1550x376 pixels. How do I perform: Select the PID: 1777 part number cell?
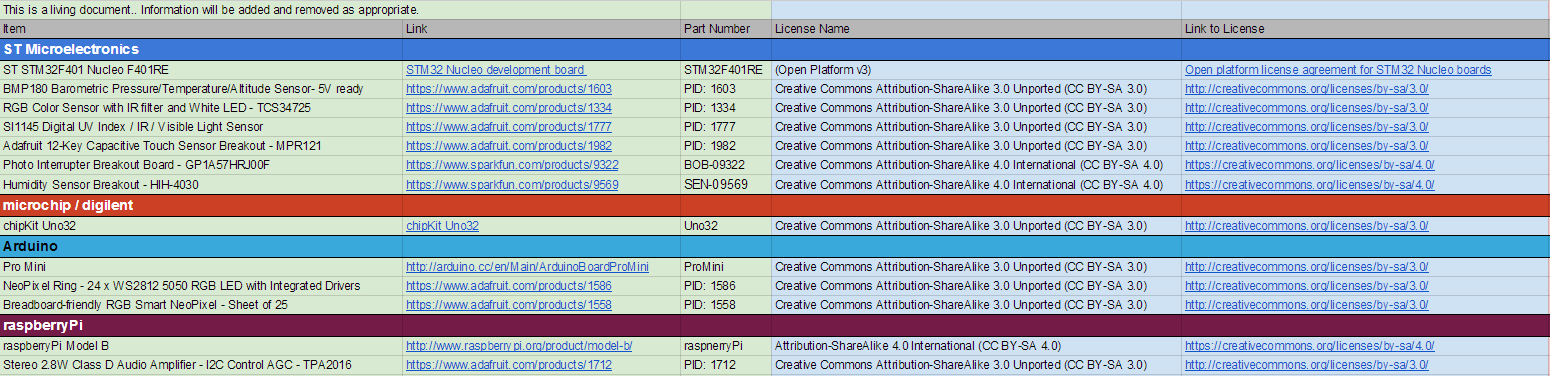tap(726, 127)
